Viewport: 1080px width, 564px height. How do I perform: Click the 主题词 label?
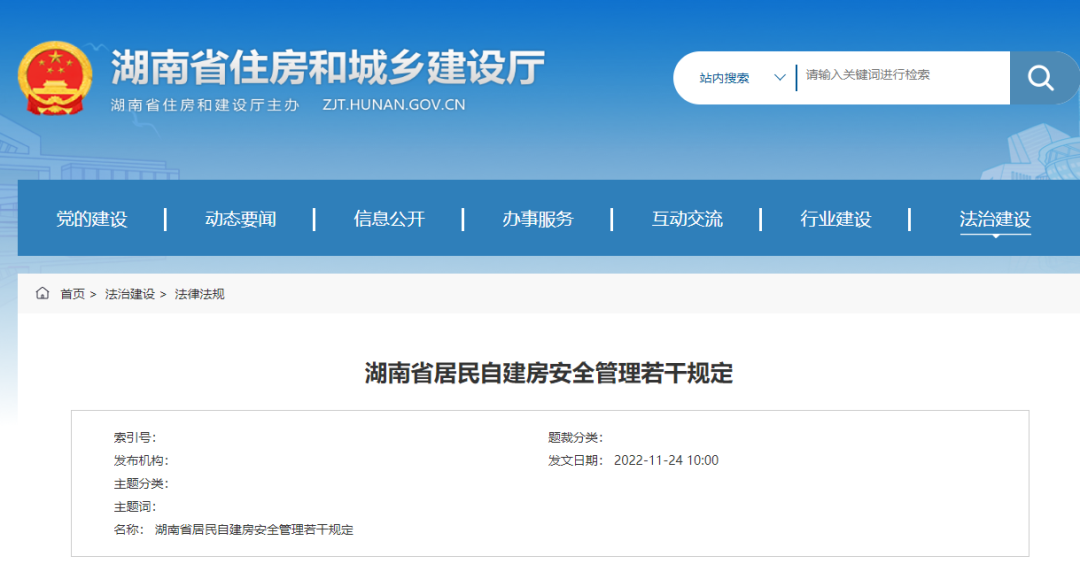(135, 507)
